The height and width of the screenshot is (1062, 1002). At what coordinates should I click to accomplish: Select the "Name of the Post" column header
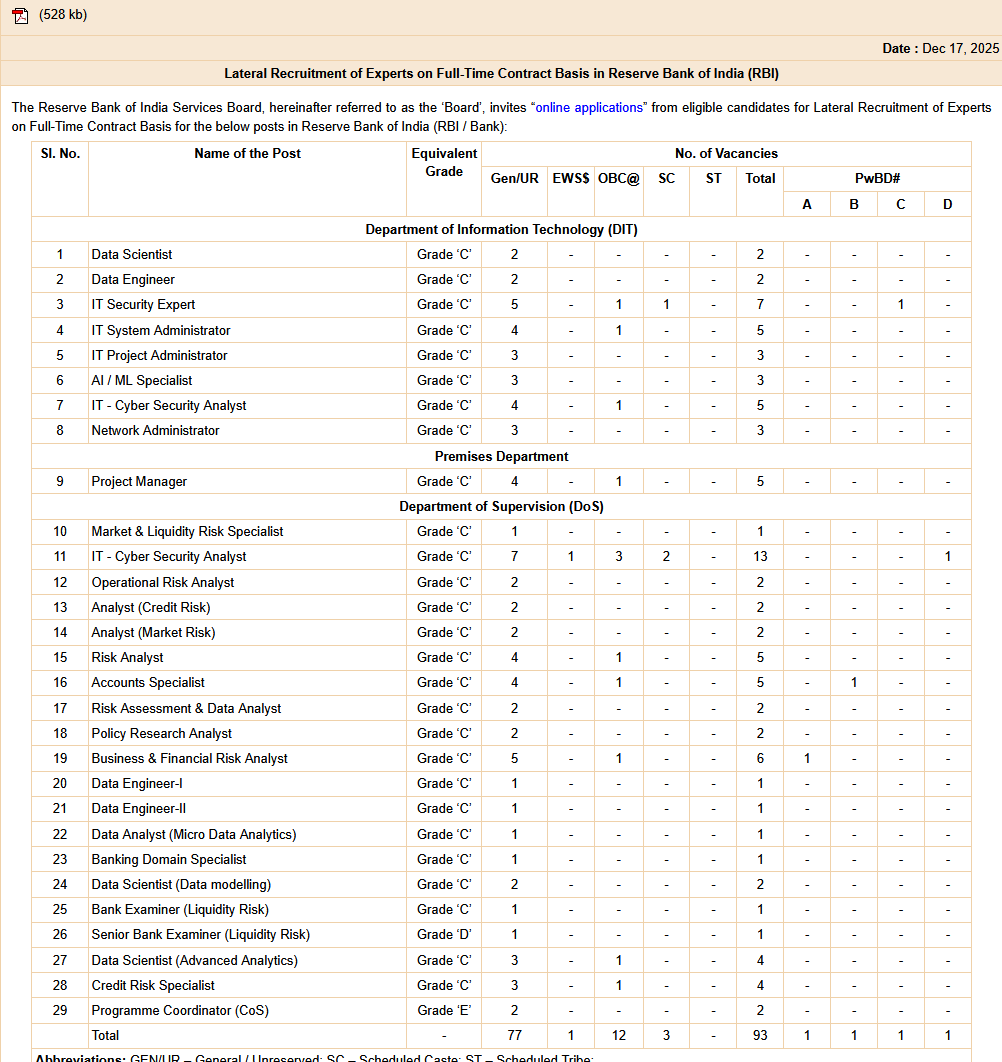(247, 153)
